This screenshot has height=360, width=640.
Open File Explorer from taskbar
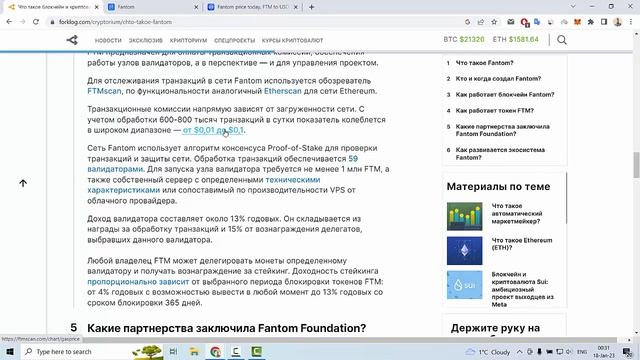tap(194, 351)
